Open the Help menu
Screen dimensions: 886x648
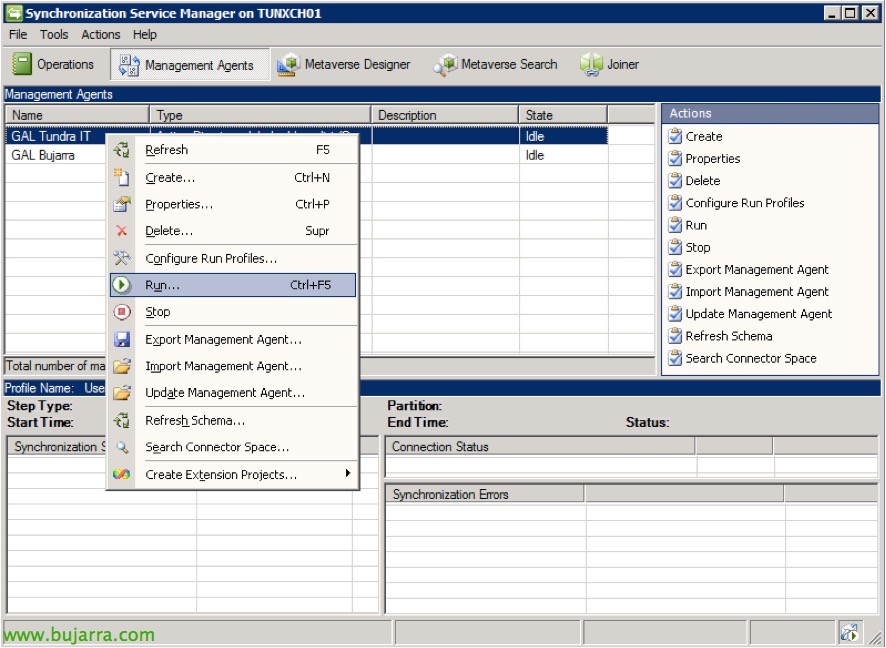tap(145, 34)
